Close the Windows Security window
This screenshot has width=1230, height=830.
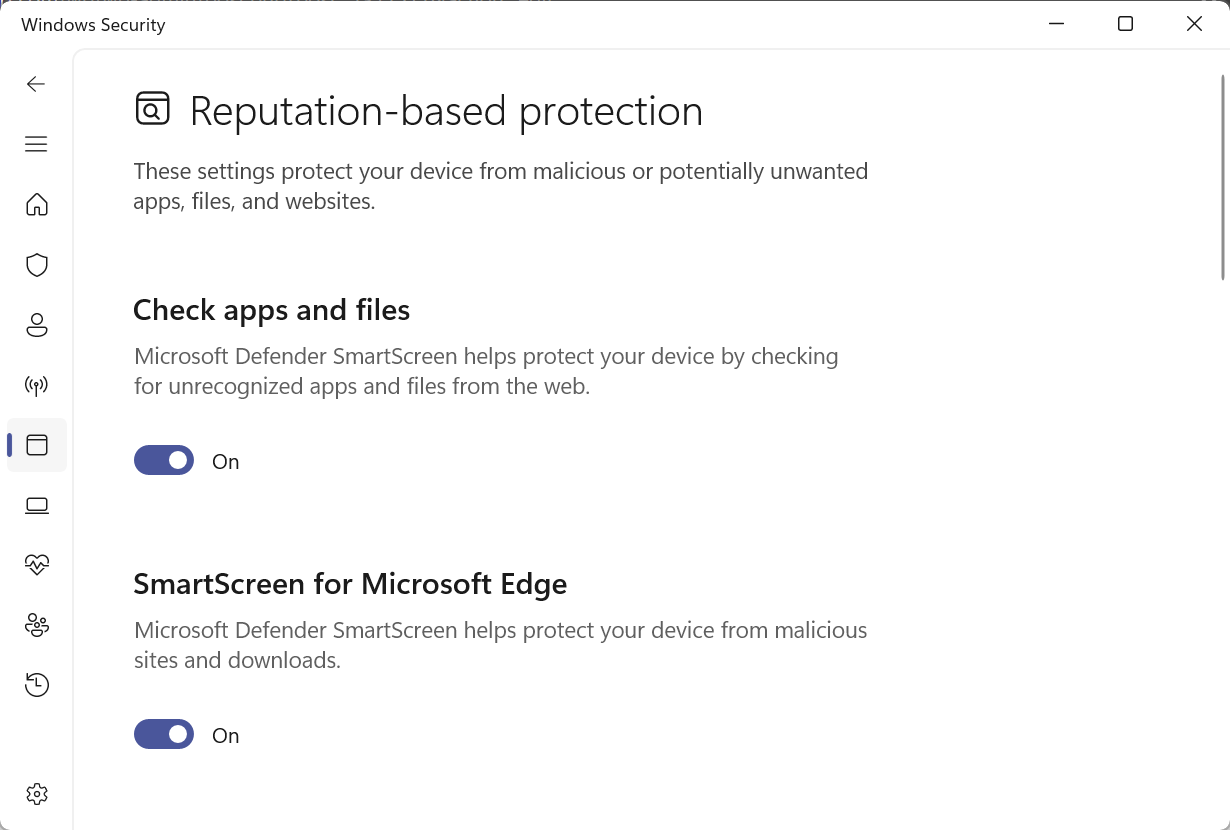pos(1194,24)
